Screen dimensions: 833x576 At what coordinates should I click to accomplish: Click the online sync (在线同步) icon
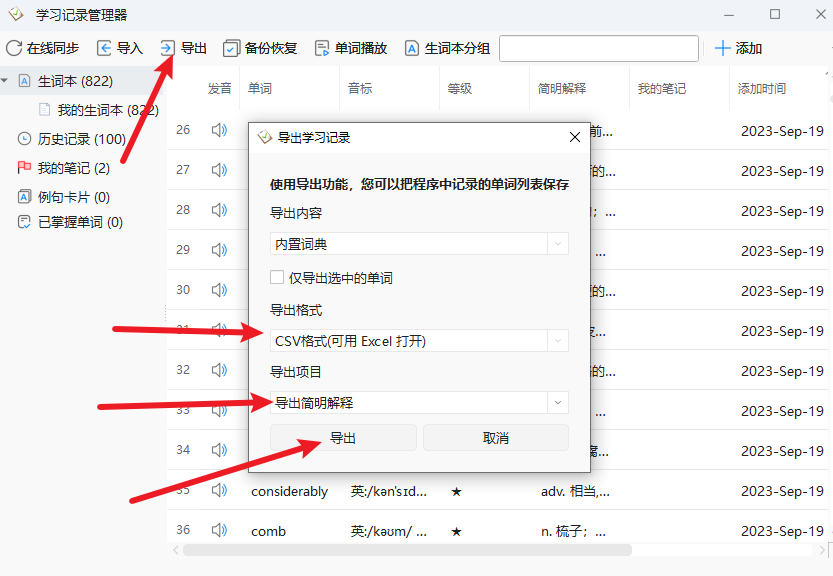tap(14, 48)
